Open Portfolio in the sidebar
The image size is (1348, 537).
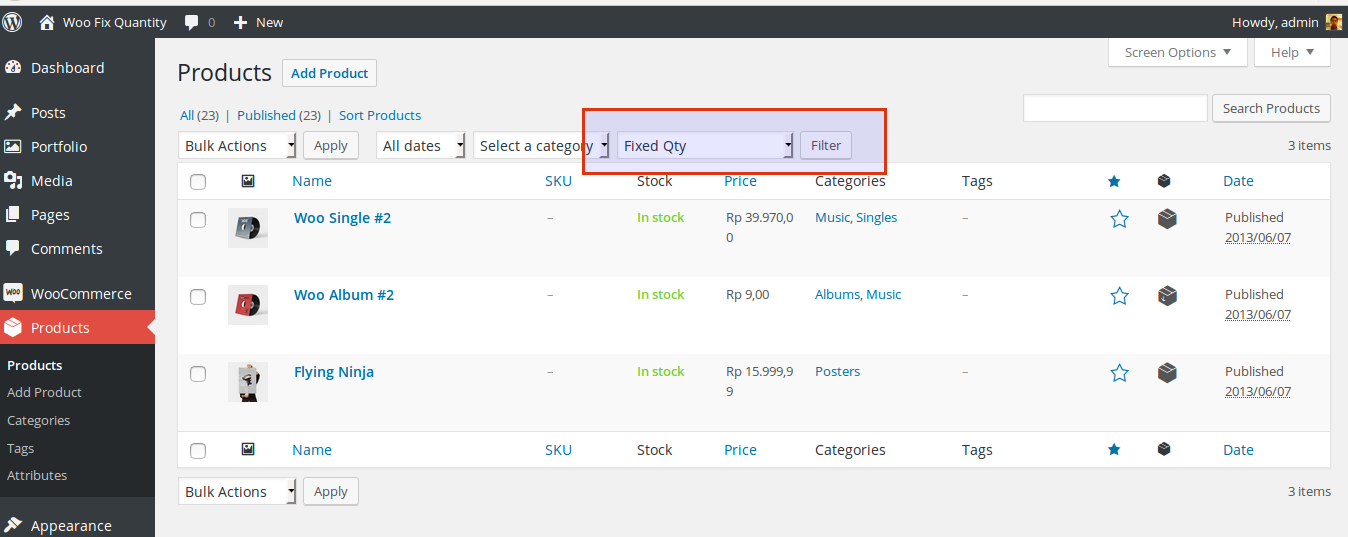(x=77, y=147)
